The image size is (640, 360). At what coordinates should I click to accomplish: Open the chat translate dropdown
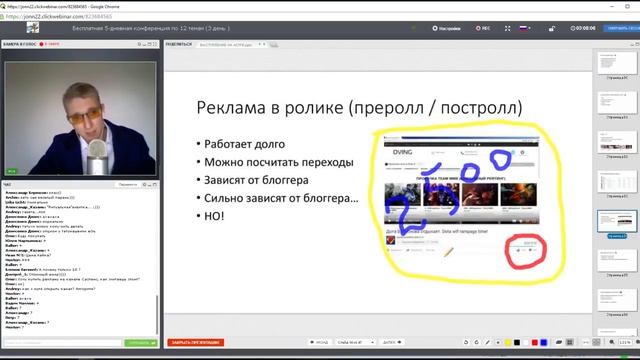128,185
